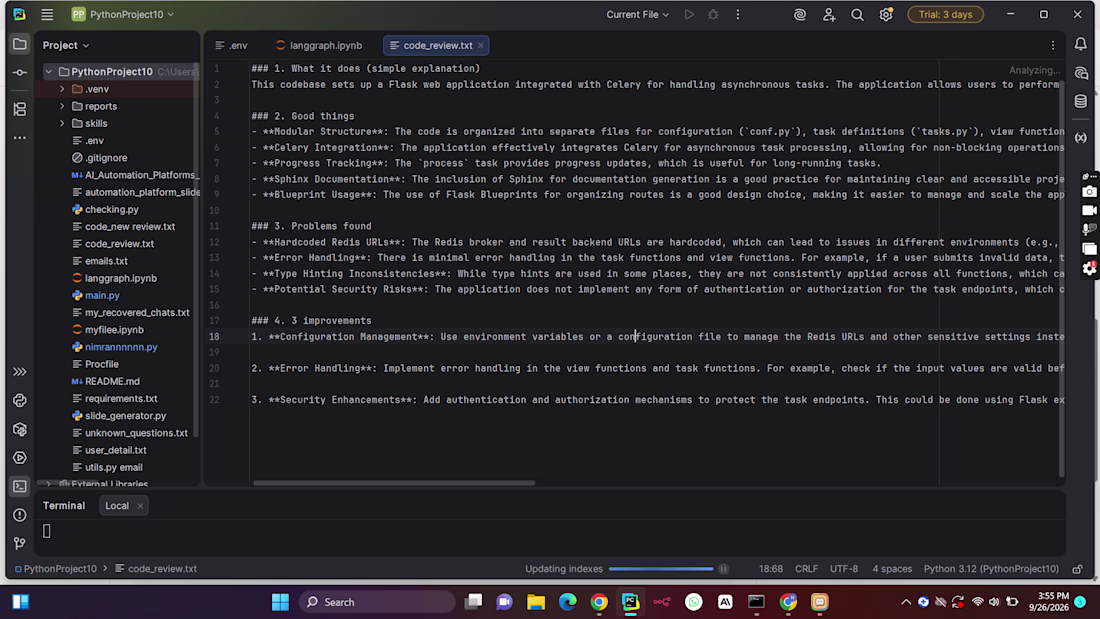The height and width of the screenshot is (619, 1100).
Task: Change the UTF-8 file encoding
Action: [844, 568]
